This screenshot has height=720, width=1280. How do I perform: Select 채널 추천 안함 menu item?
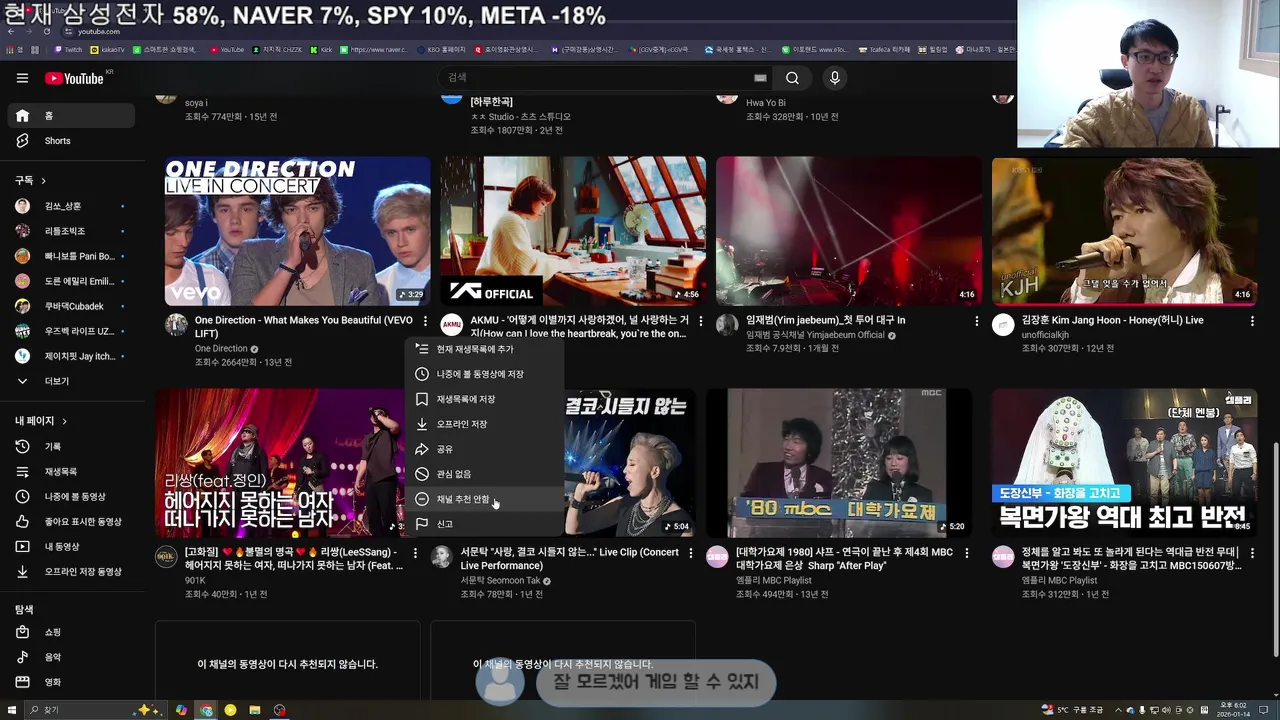[484, 499]
